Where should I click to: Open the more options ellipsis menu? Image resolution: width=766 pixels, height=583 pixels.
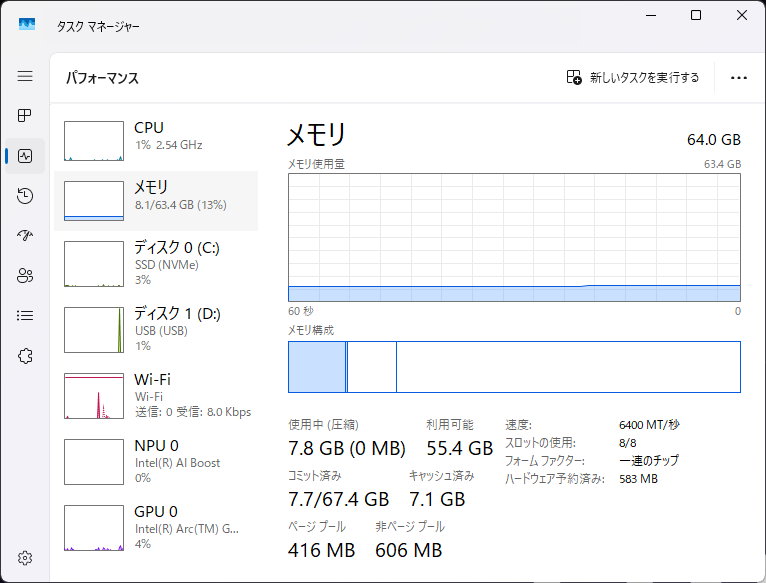coord(739,78)
